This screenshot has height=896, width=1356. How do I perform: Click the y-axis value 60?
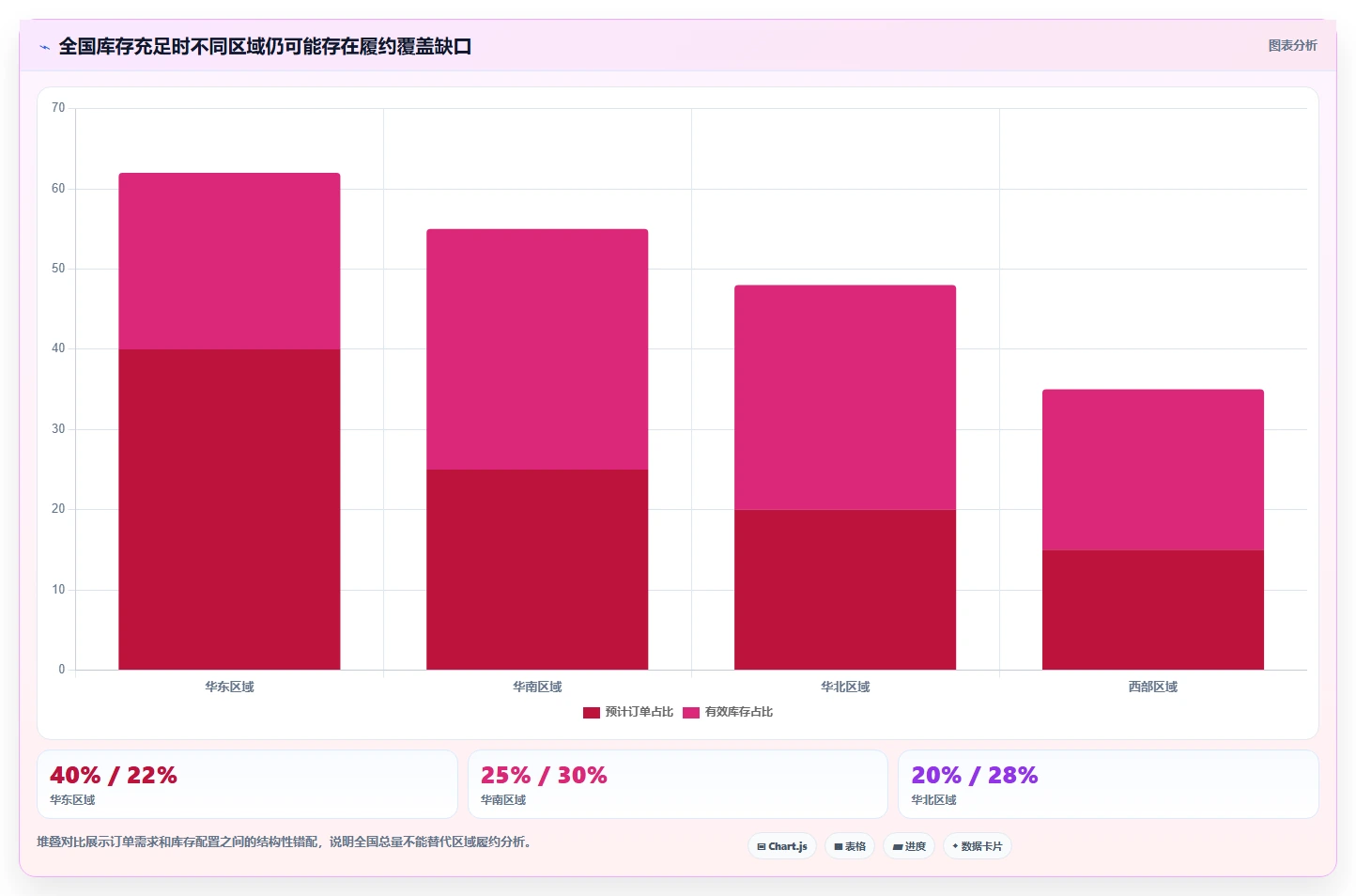coord(58,189)
